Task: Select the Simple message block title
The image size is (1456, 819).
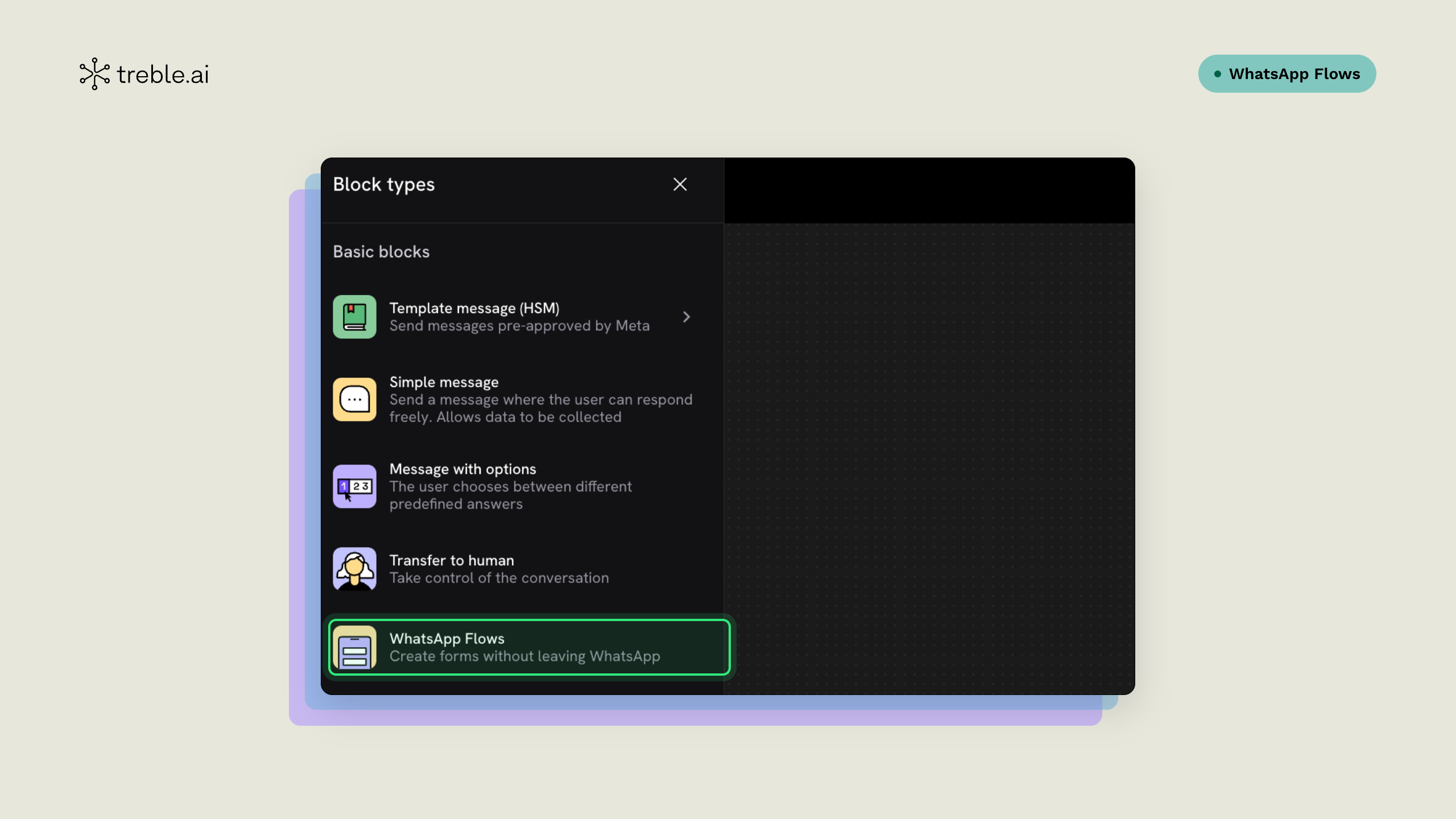Action: coord(444,382)
